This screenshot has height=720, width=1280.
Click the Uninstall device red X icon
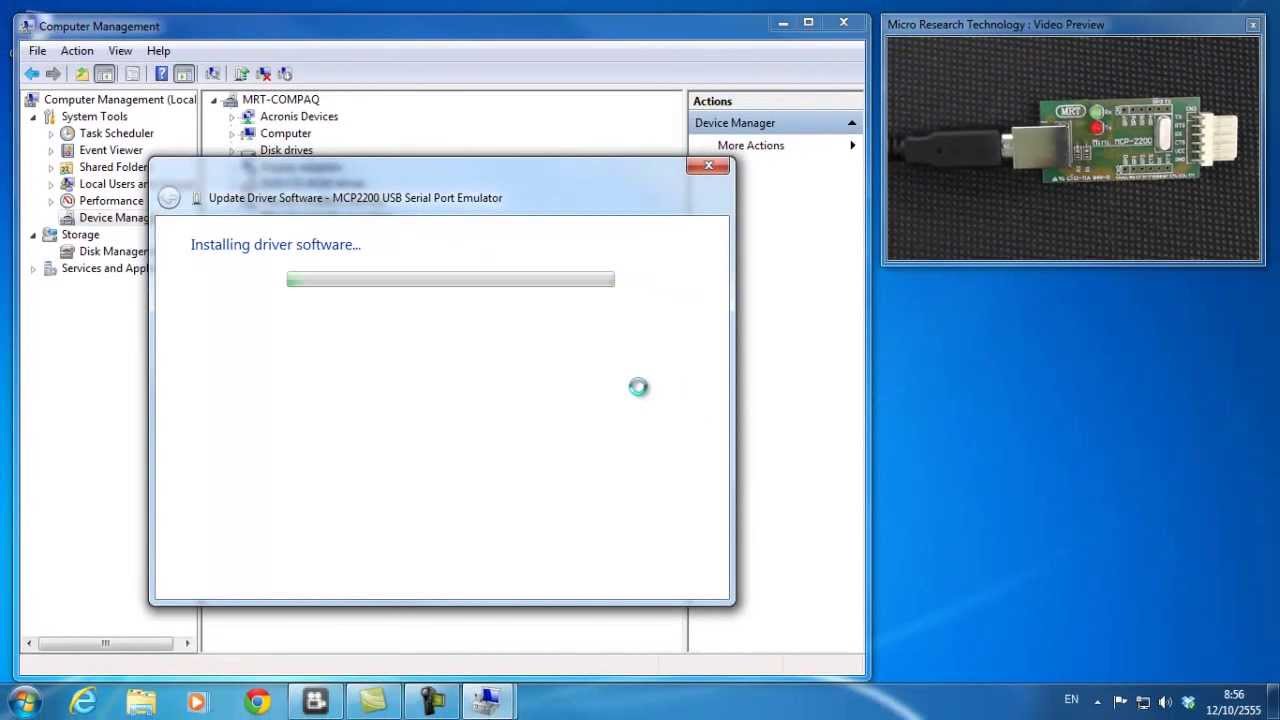pyautogui.click(x=264, y=74)
